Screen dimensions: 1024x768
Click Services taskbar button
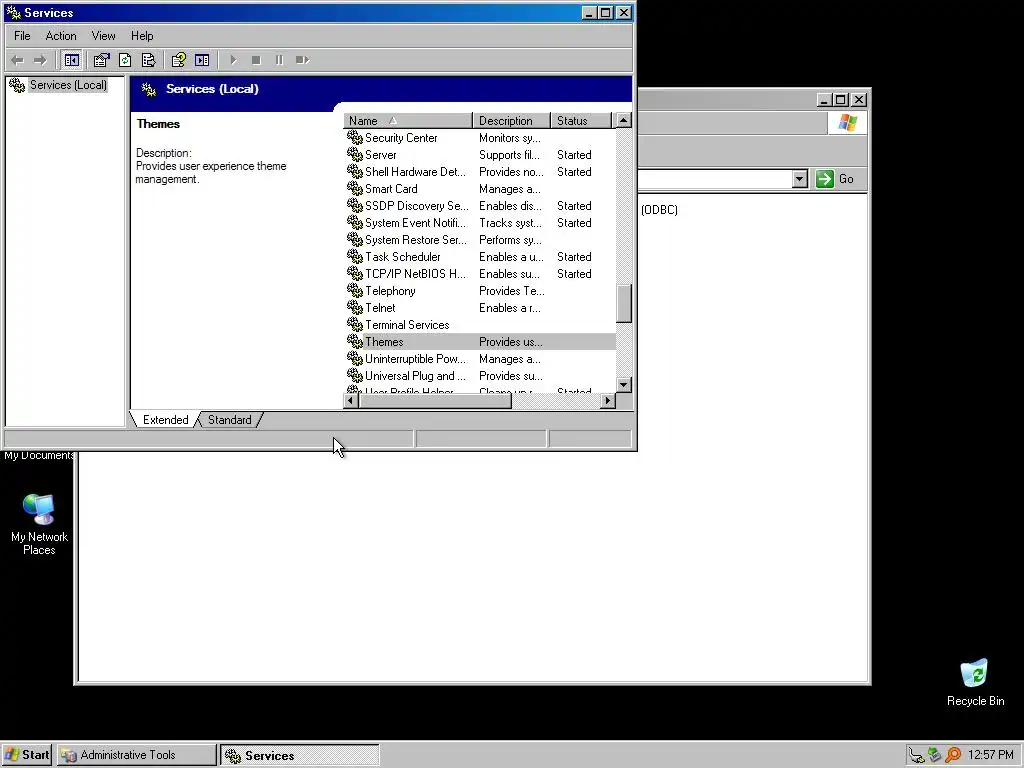tap(299, 756)
